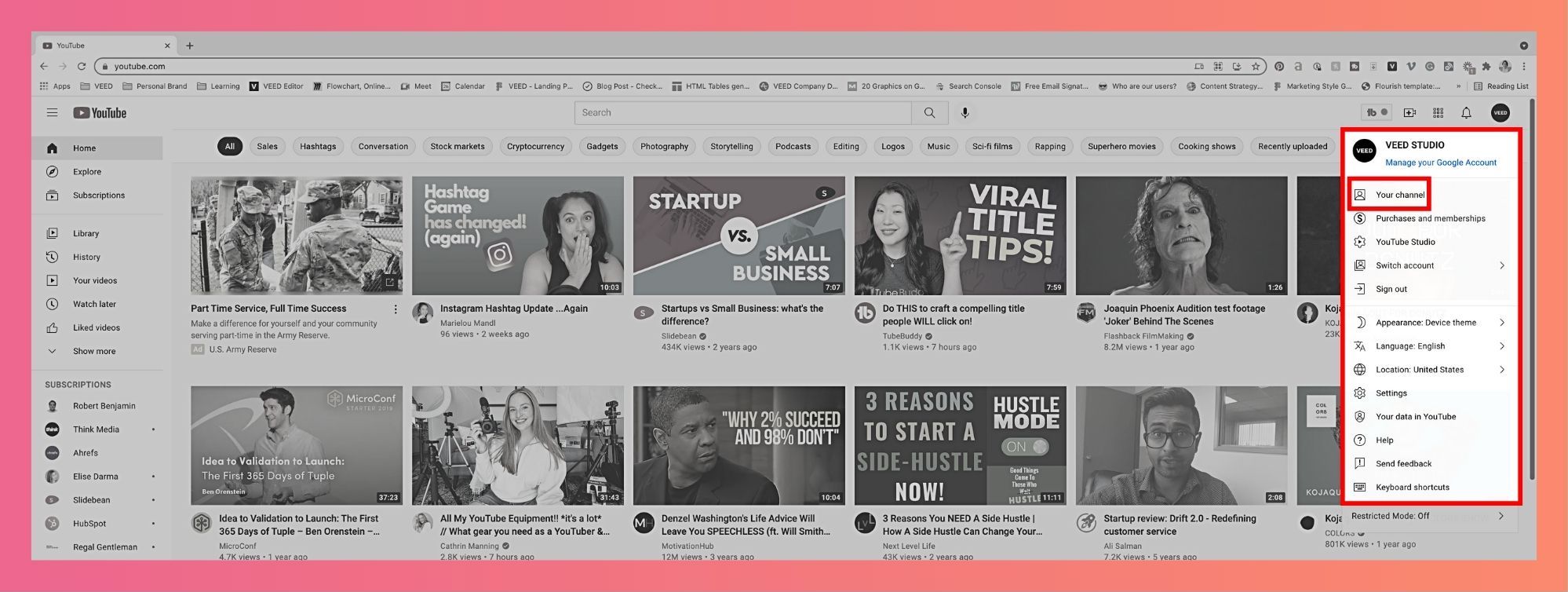Choose Send feedback

(1431, 464)
